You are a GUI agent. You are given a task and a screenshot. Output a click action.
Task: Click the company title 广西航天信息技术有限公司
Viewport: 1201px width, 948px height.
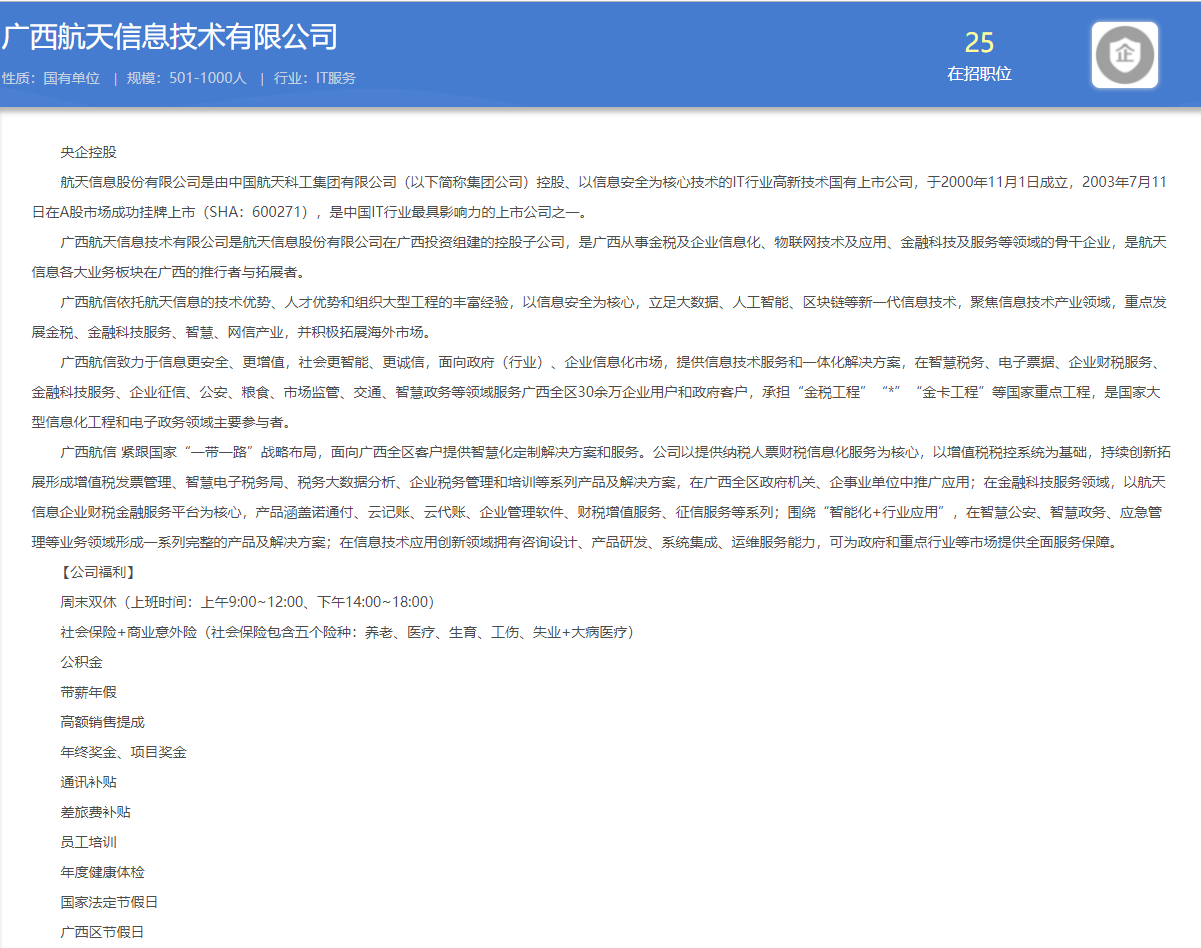[169, 37]
